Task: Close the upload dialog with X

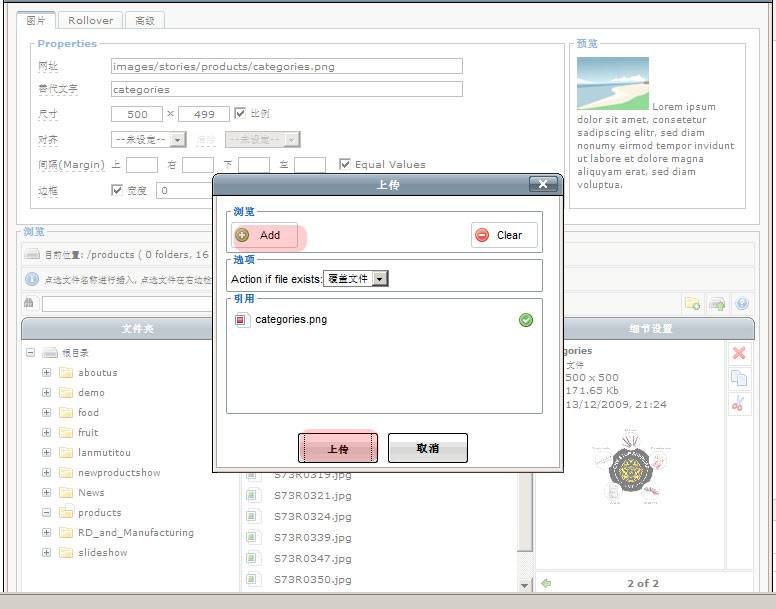Action: pos(542,184)
